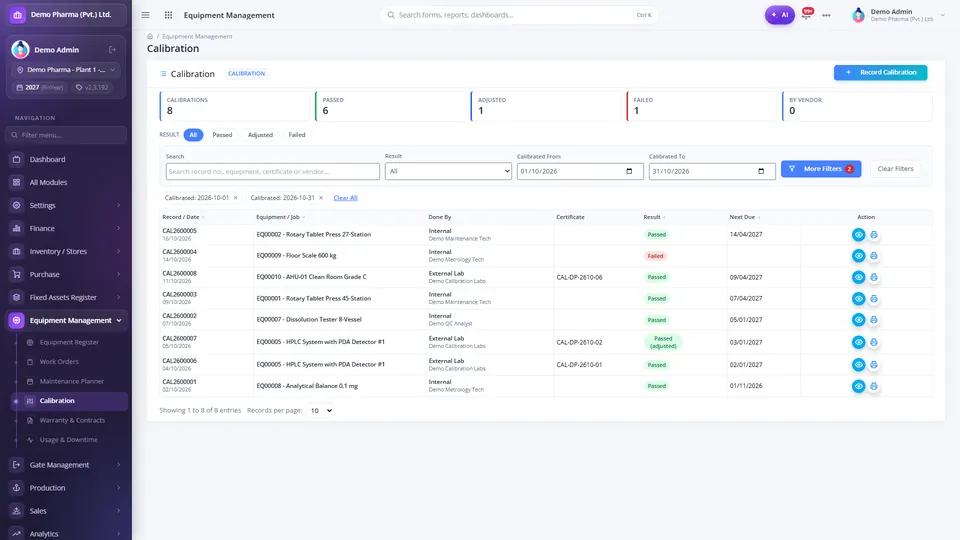Screen dimensions: 960x540
Task: Print calibration record CAL2600005
Action: 874,234
